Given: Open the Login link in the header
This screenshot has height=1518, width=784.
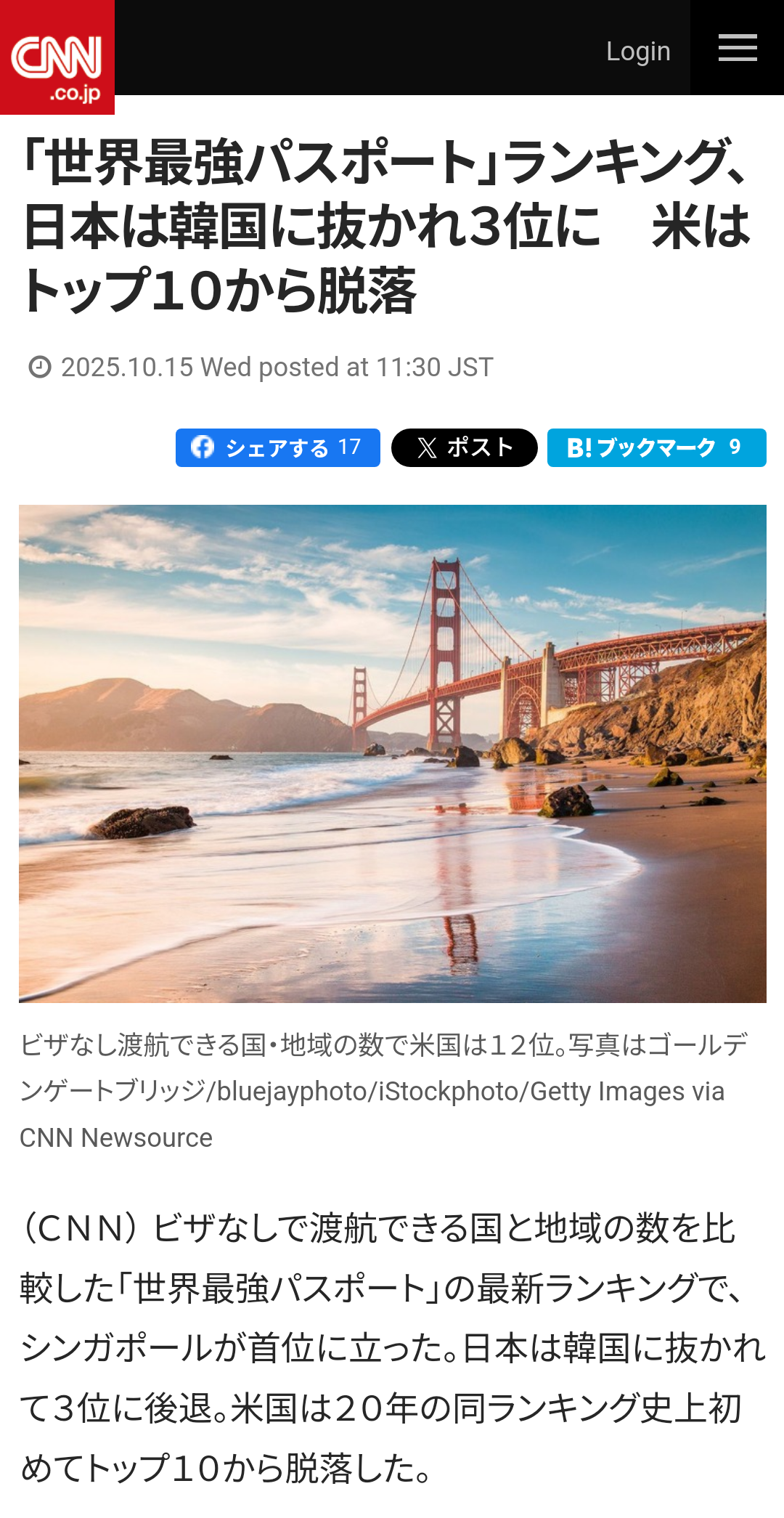Looking at the screenshot, I should 638,51.
